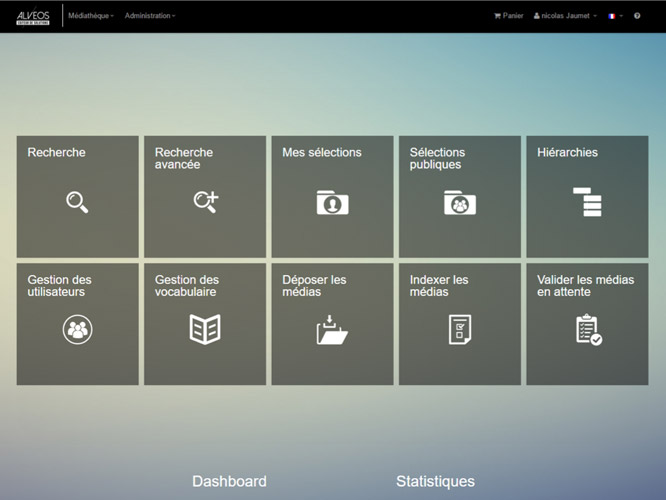Expand the Administration dropdown menu

coord(150,16)
